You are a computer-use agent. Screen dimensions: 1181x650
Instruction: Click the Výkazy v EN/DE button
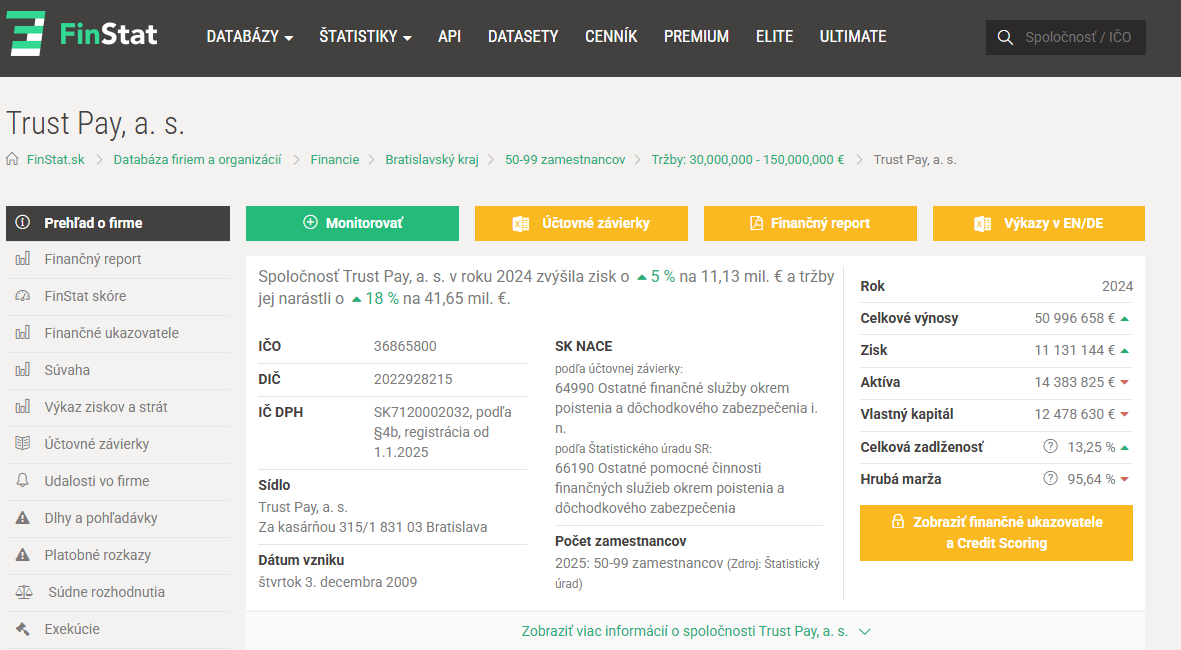tap(1039, 223)
